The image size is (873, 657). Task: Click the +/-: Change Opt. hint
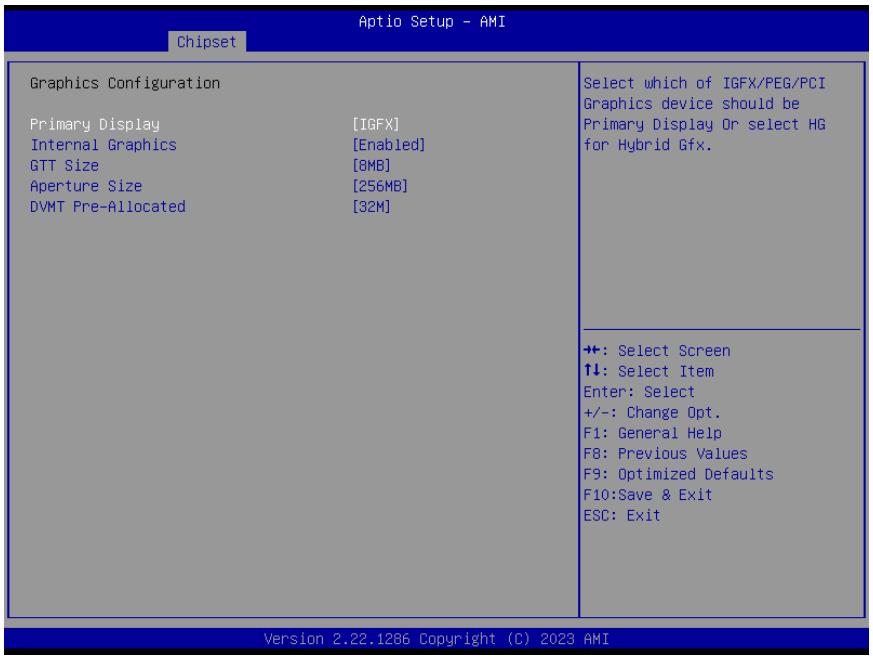point(652,413)
